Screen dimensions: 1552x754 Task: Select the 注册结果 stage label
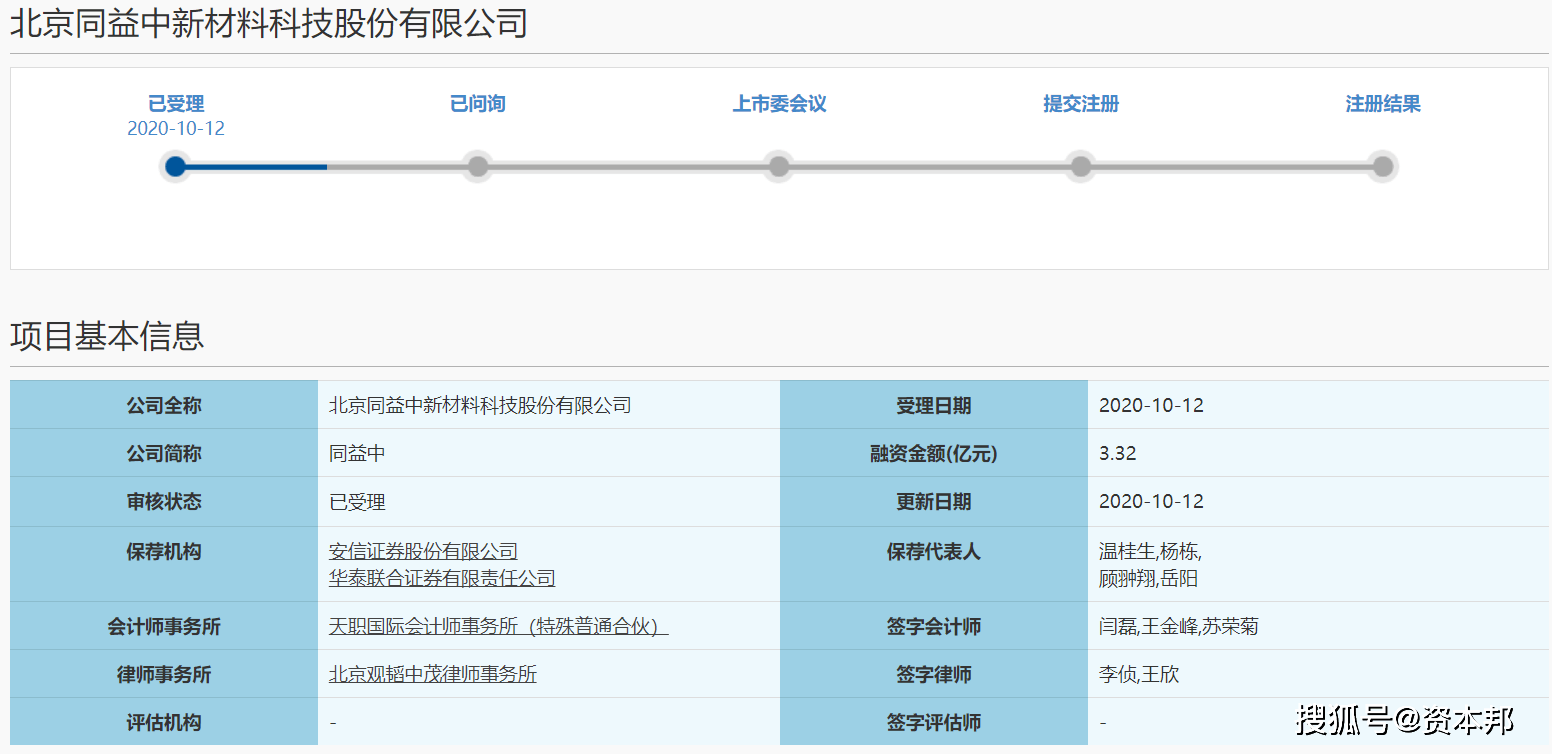tap(1382, 104)
